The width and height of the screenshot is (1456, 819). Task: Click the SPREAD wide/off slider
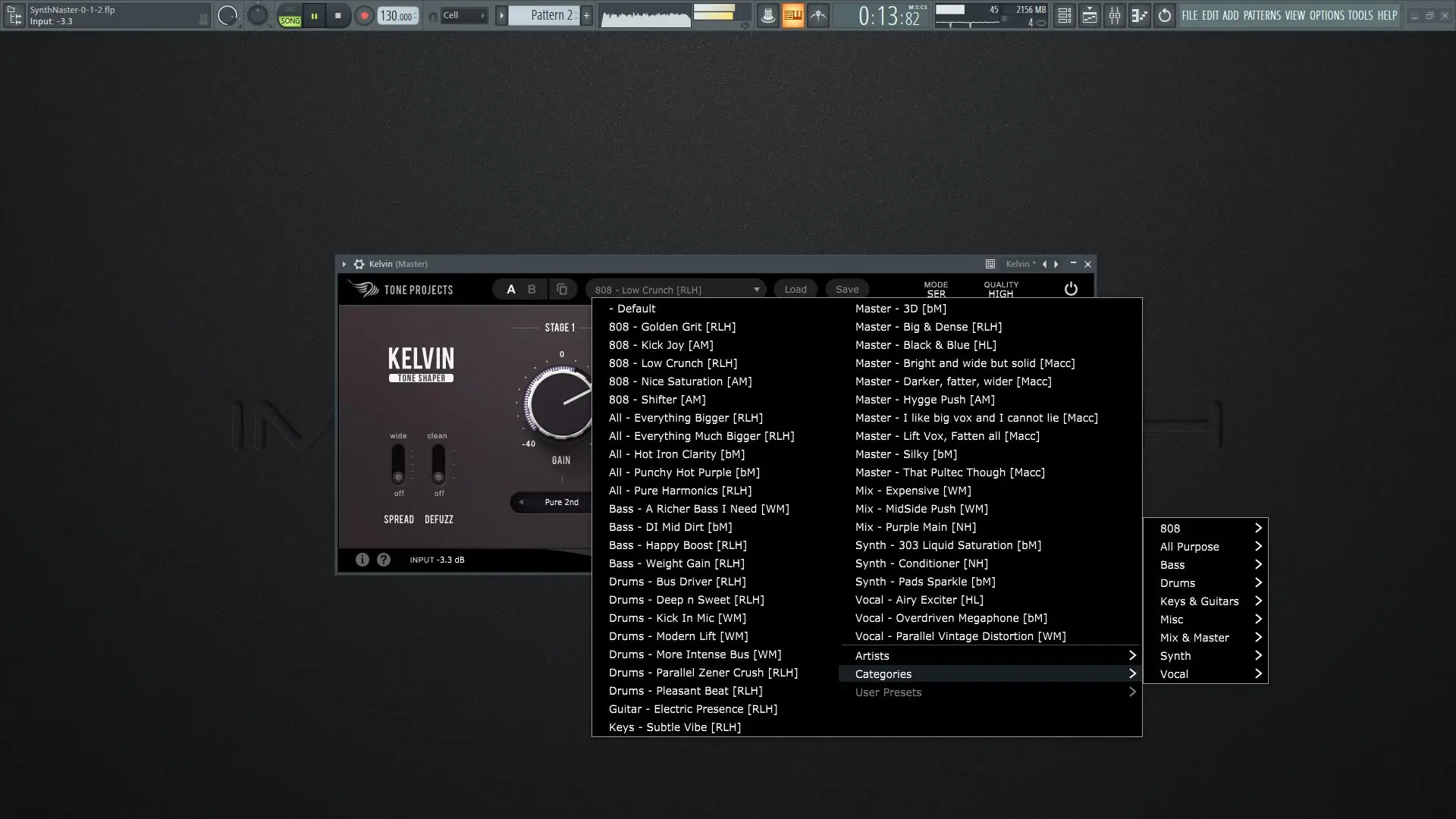[398, 464]
